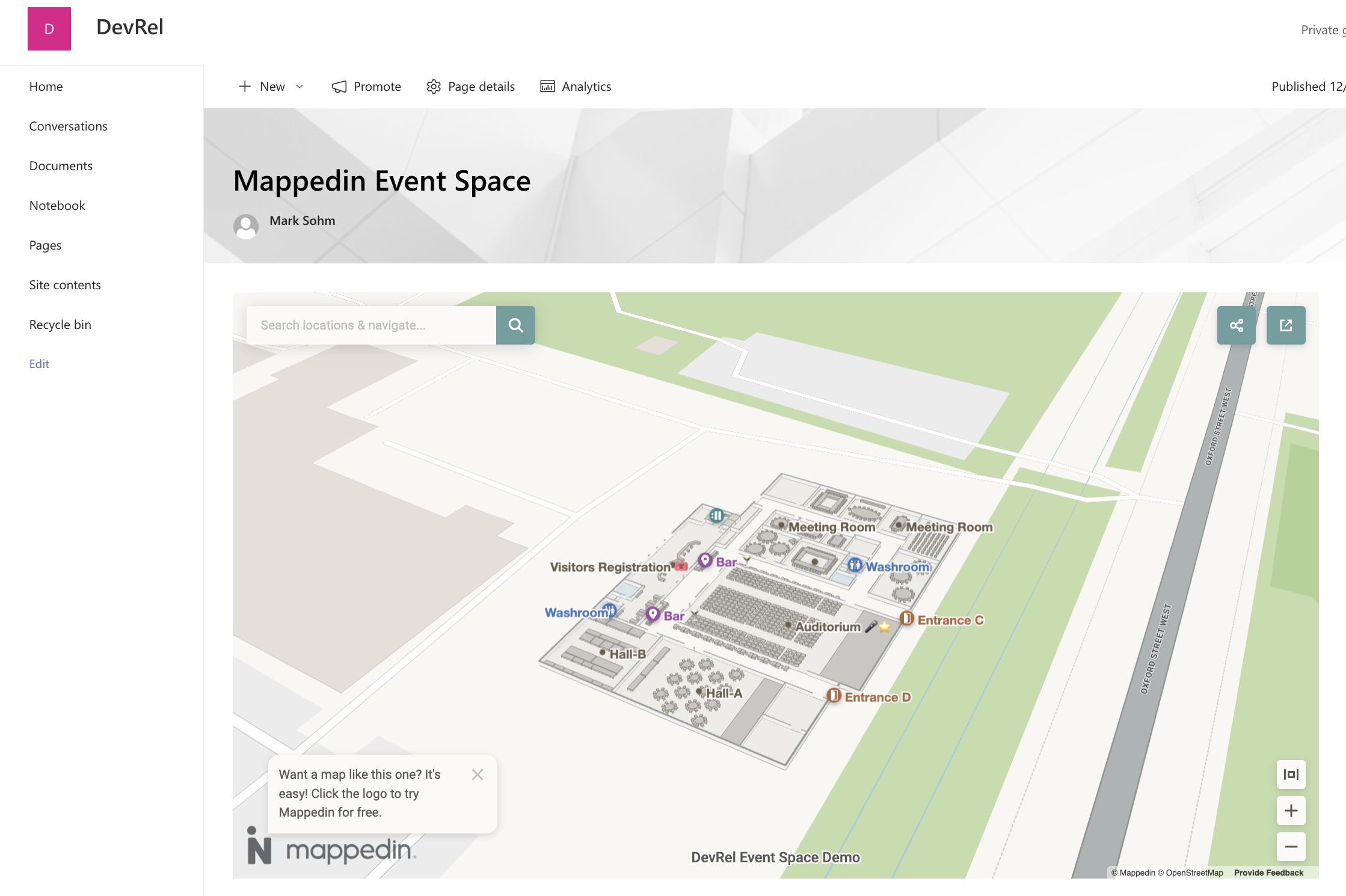Click inside the locations search field
Screen dimensions: 1346x896
pos(371,325)
